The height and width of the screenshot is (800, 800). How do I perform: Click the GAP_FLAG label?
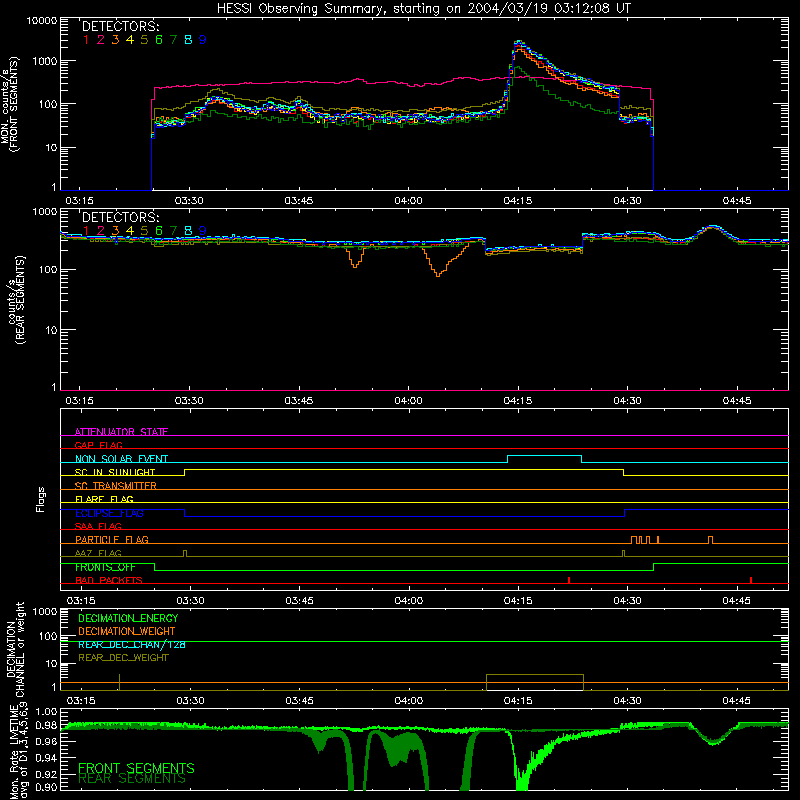[98, 445]
